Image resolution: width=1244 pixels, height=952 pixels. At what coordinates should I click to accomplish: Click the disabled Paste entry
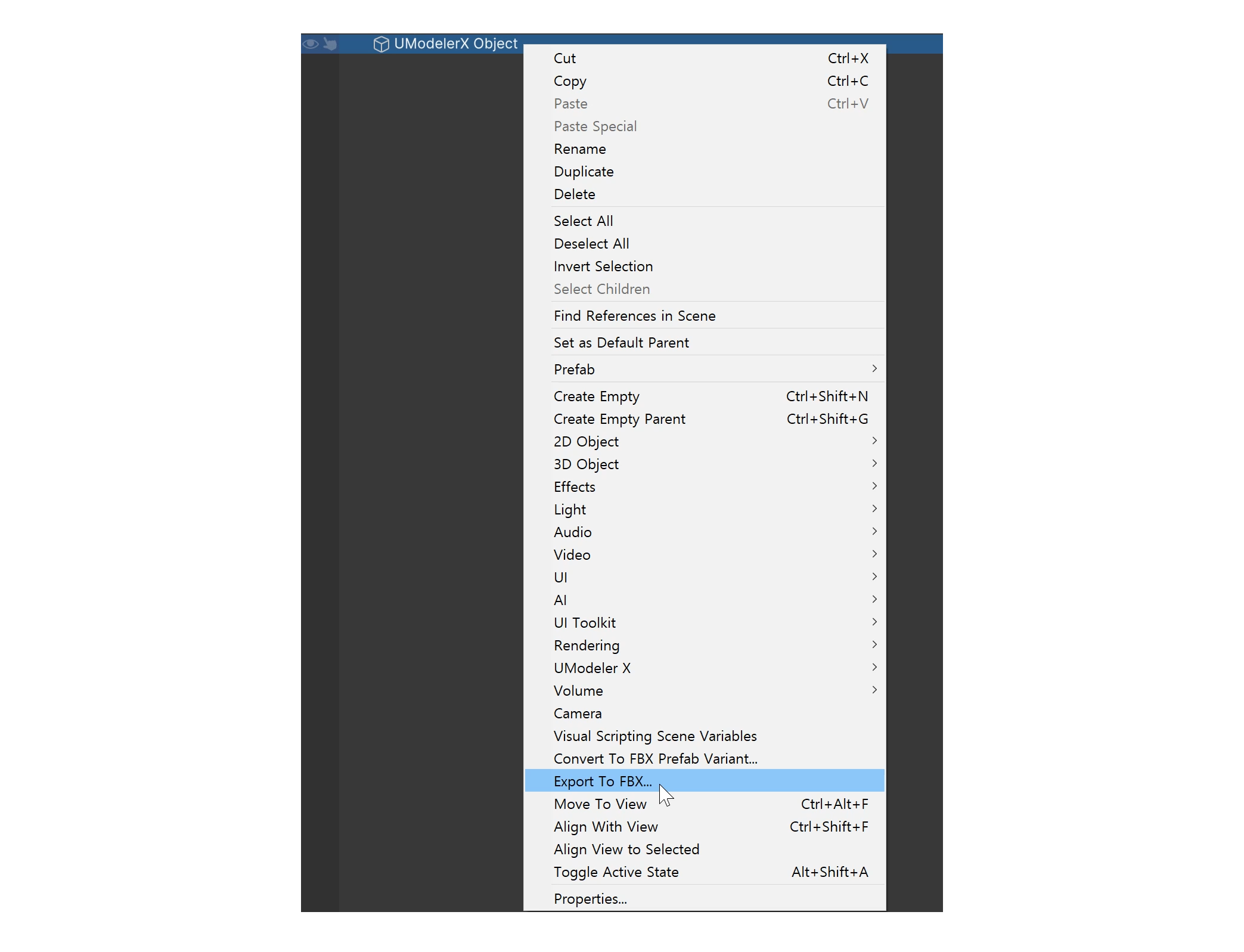[705, 104]
